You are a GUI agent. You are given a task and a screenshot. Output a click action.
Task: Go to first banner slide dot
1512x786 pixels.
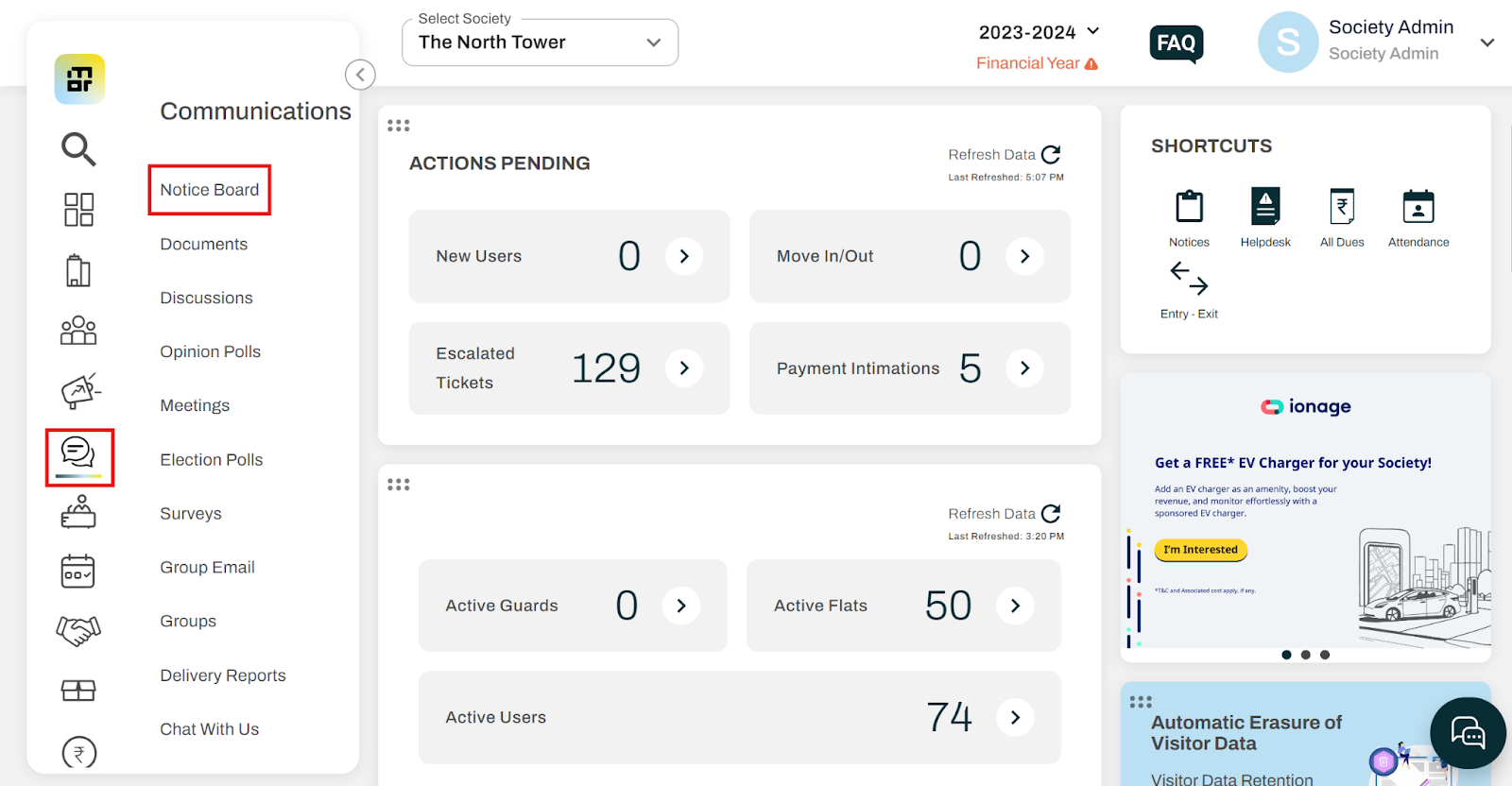tap(1286, 655)
